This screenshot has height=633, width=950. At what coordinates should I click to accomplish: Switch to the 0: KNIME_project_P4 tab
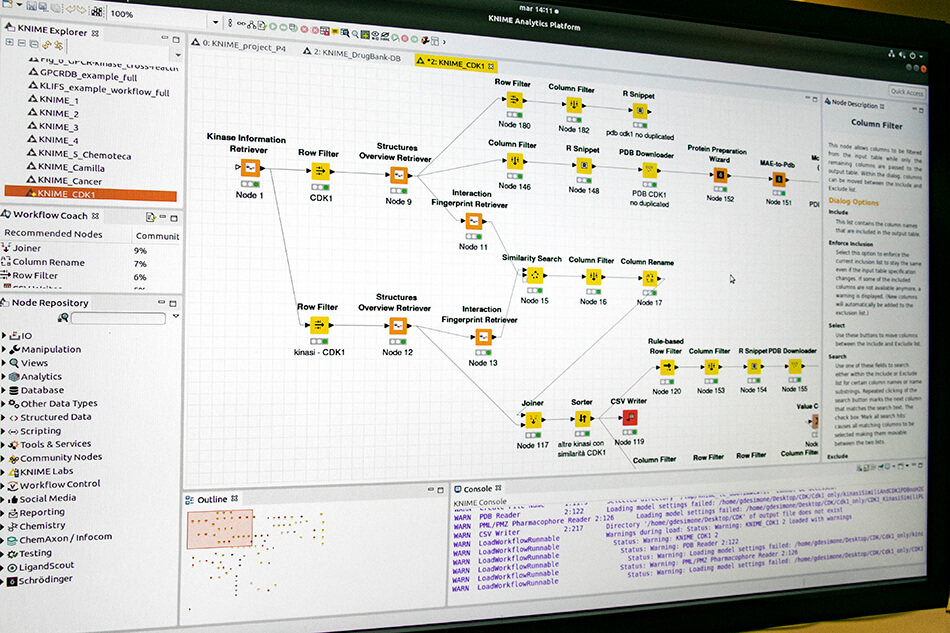tap(239, 45)
